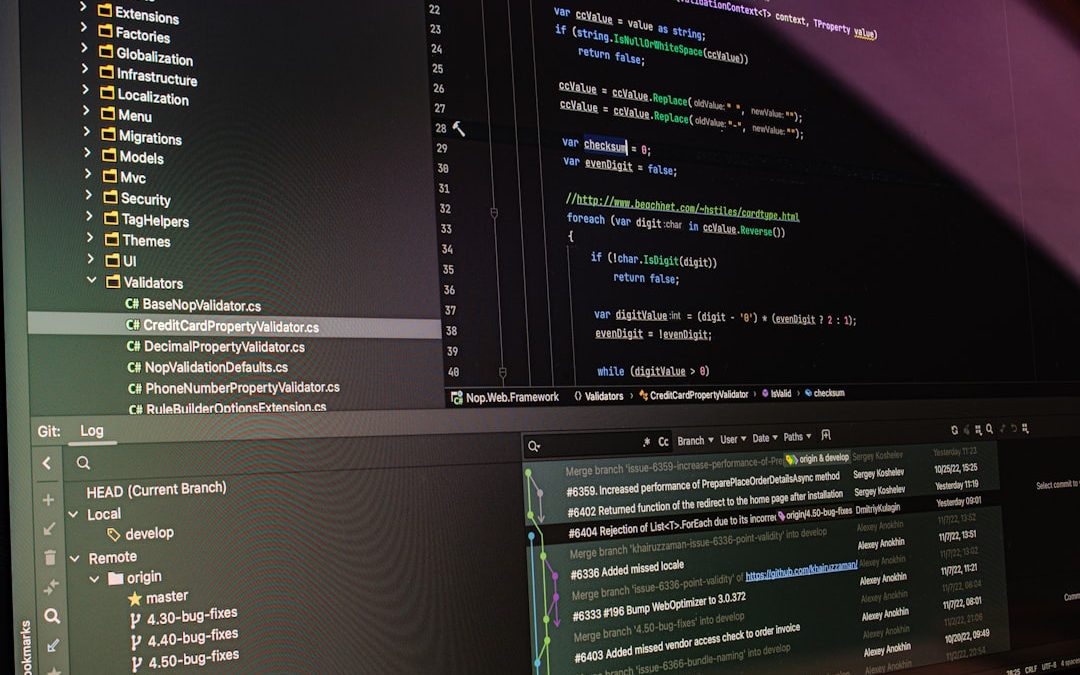Switch to the Log tab in Git panel
The image size is (1080, 675).
[x=92, y=431]
